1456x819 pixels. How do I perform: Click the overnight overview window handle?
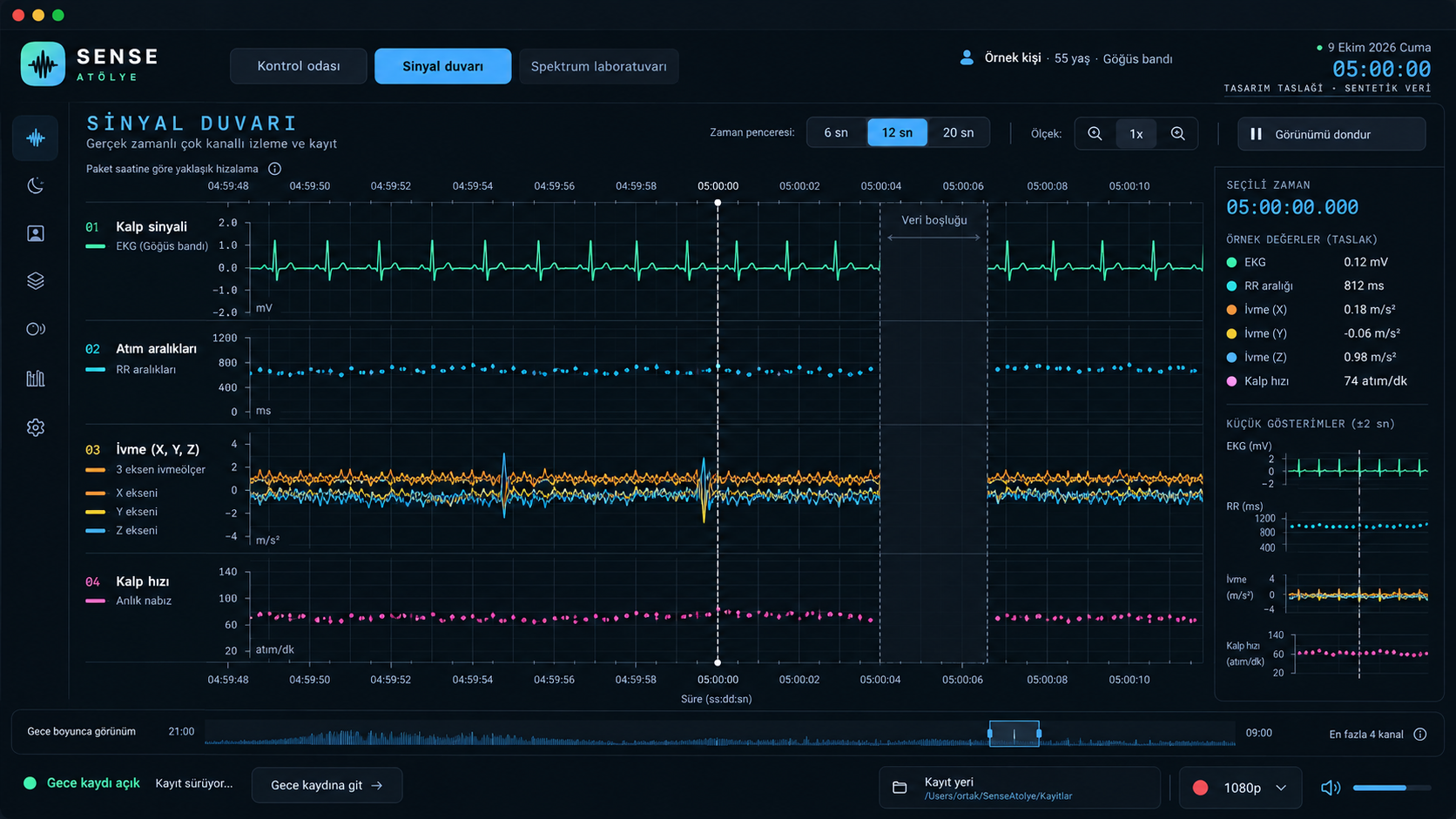click(x=1014, y=734)
